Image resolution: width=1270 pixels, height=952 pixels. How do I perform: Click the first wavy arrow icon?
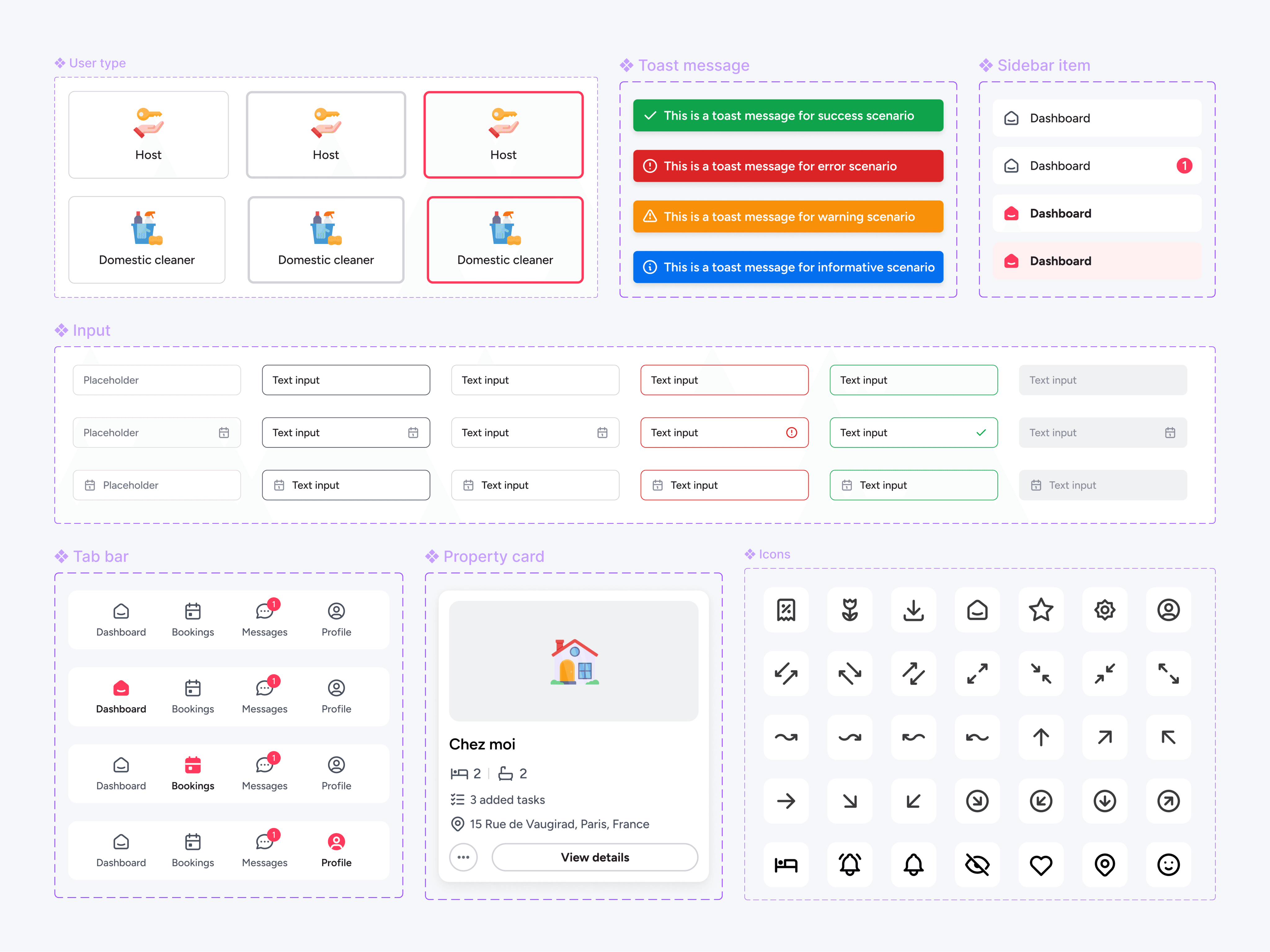pos(786,737)
